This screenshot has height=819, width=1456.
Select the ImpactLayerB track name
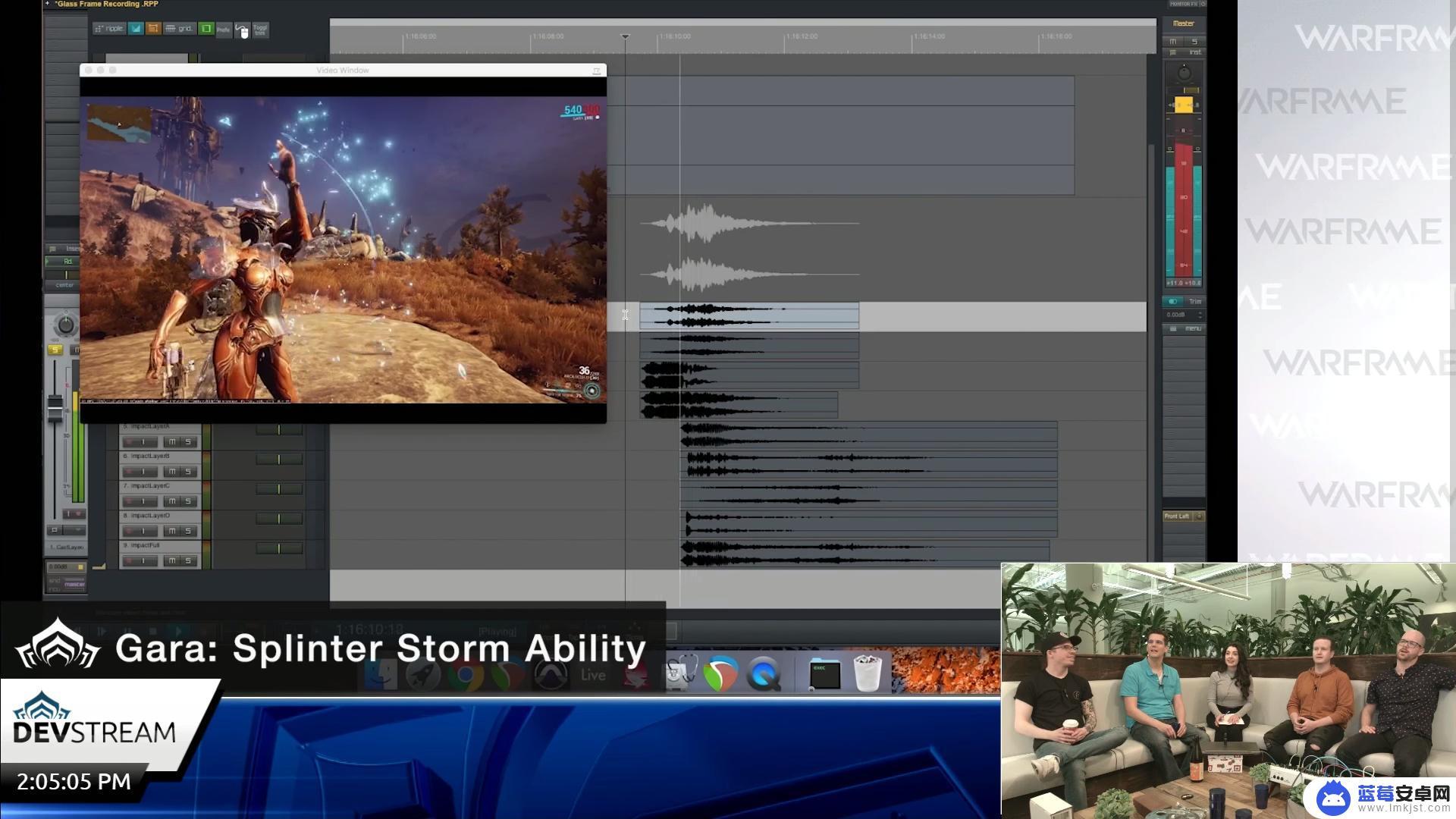click(150, 457)
